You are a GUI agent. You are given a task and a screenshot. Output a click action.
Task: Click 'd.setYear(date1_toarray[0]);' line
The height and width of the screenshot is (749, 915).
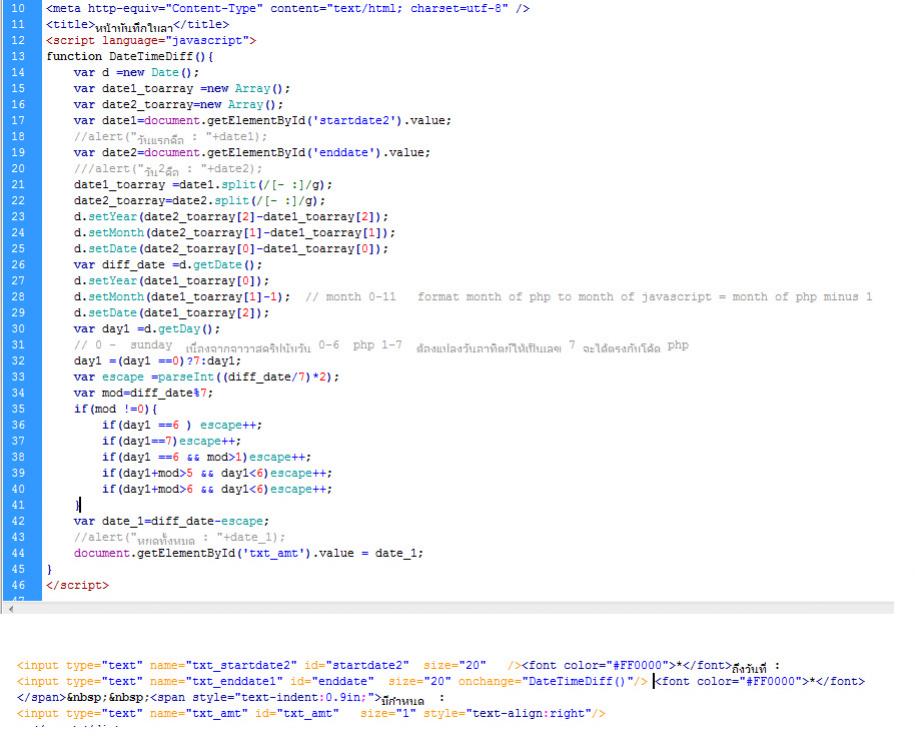171,281
